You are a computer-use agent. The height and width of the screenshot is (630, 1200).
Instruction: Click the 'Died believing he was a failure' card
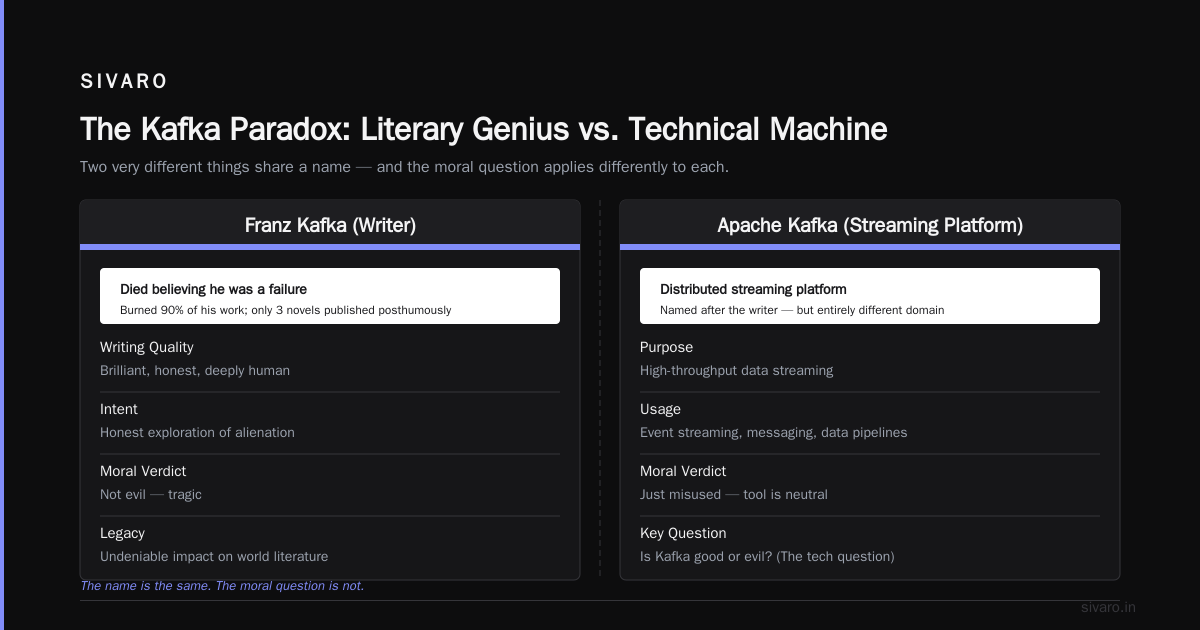pyautogui.click(x=330, y=296)
